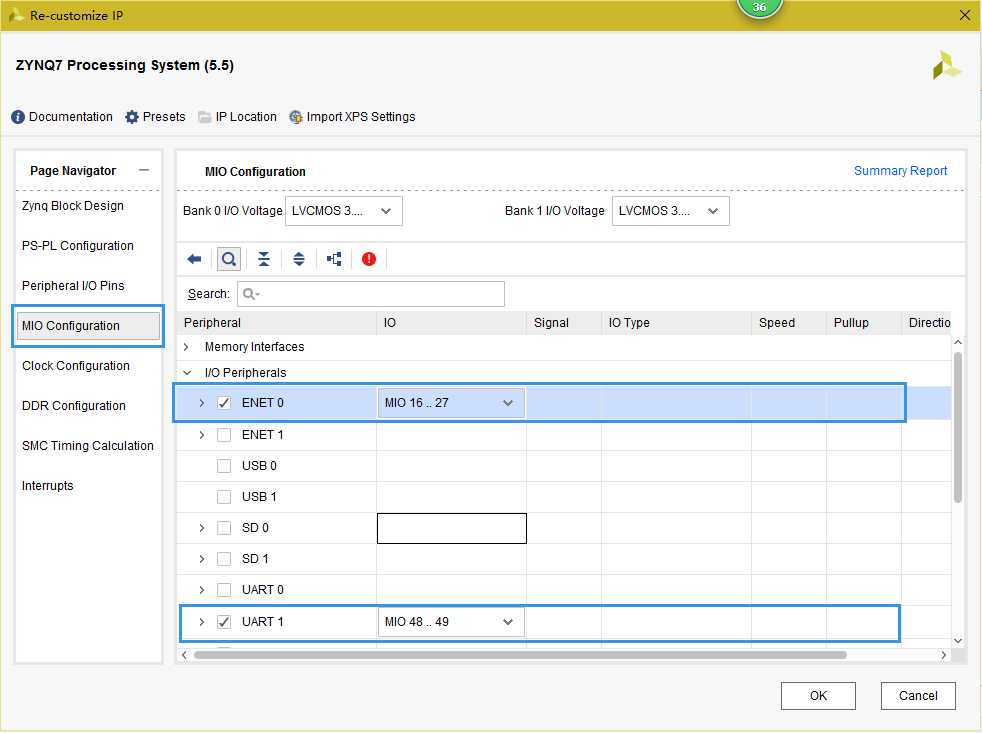The height and width of the screenshot is (733, 982).
Task: Enable the SD 0 checkbox
Action: pos(224,528)
